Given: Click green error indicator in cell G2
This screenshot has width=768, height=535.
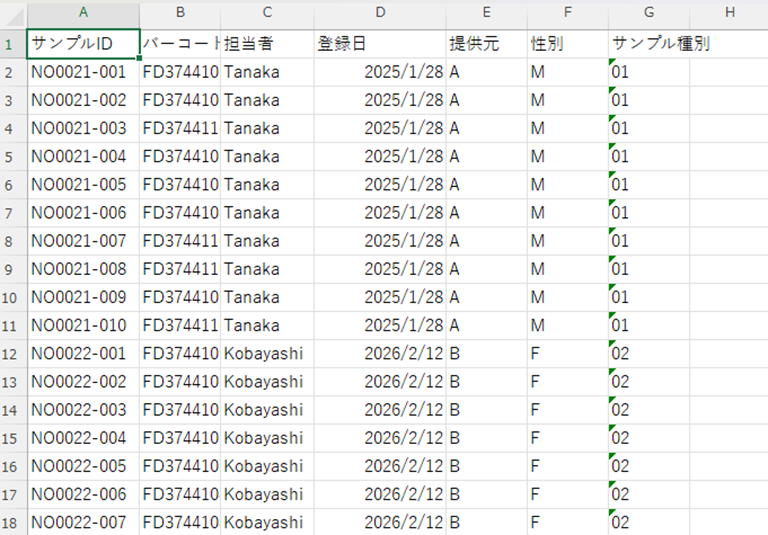Looking at the screenshot, I should 612,64.
